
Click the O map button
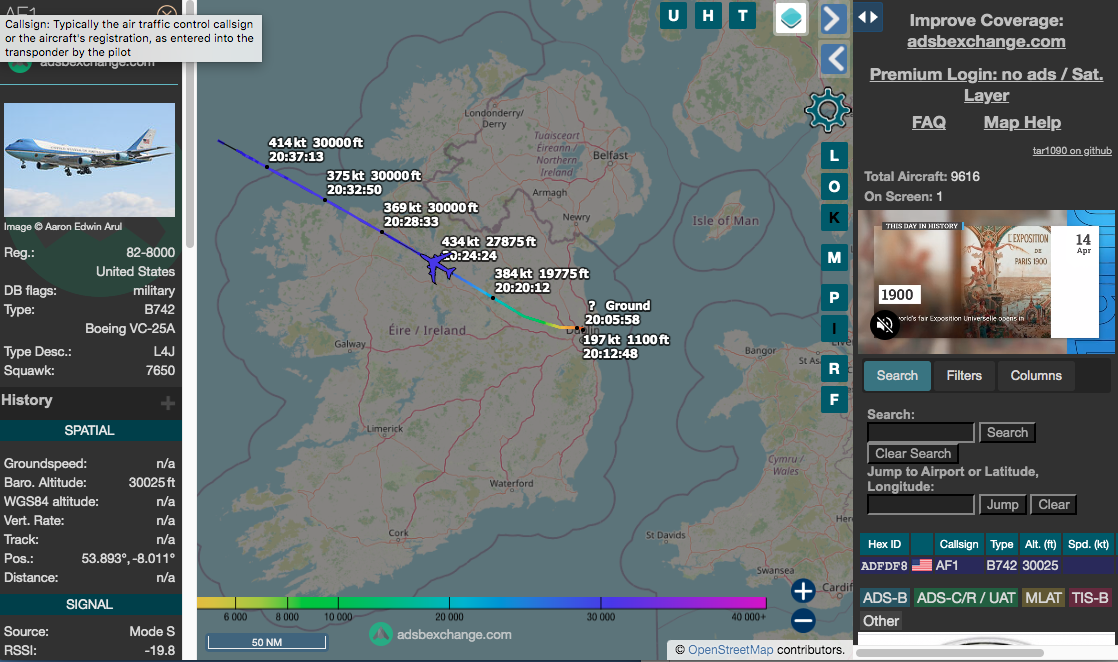click(x=834, y=187)
